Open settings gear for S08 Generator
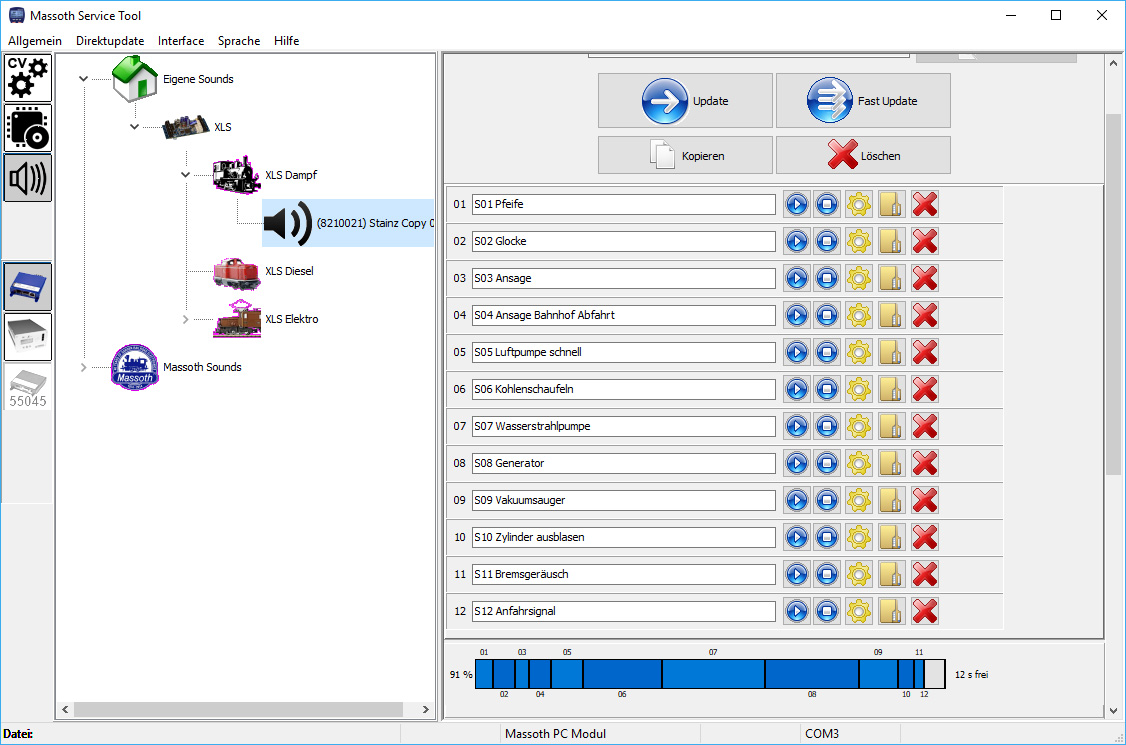This screenshot has width=1126, height=745. [858, 463]
